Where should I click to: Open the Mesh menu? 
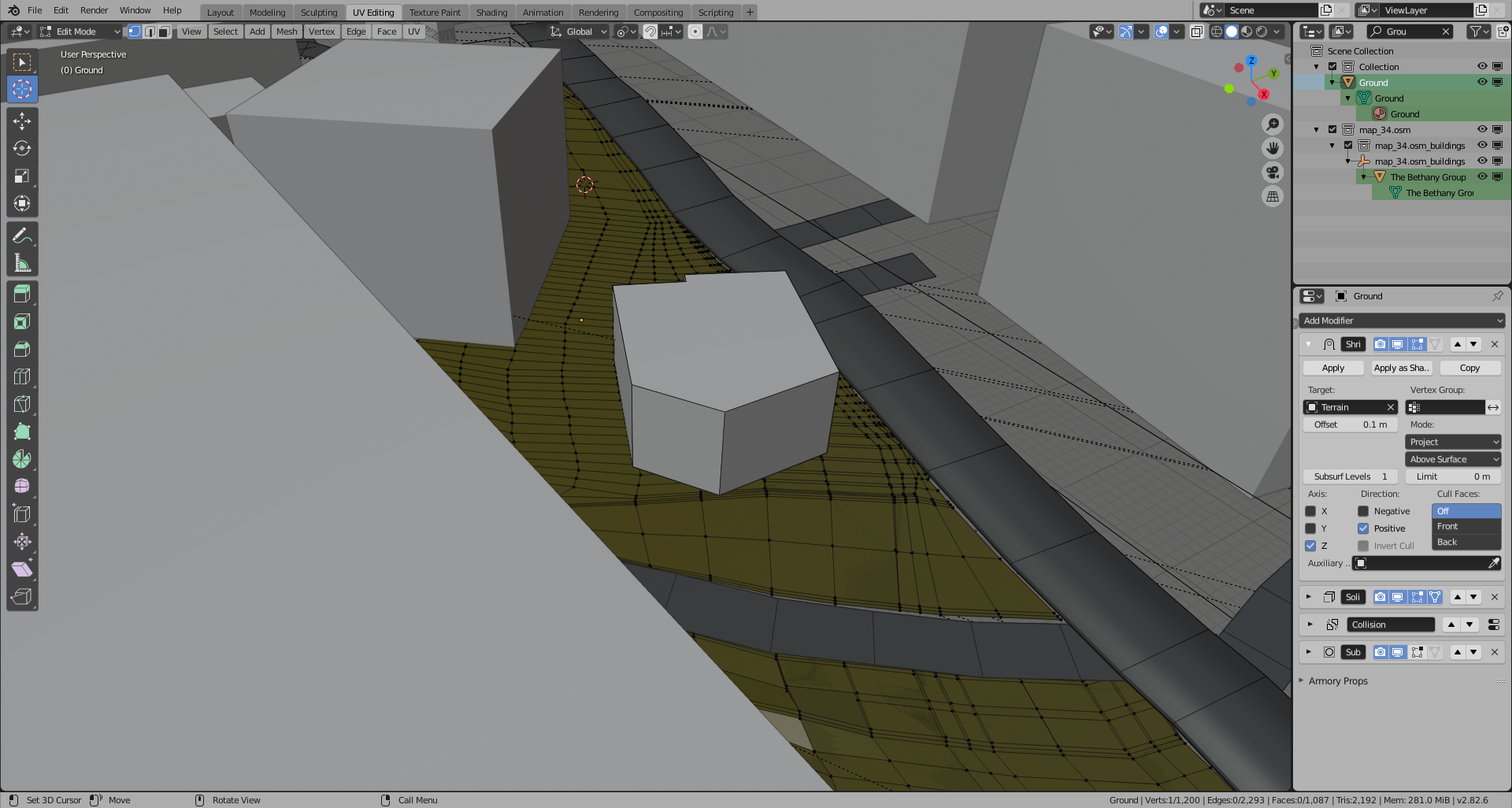click(287, 32)
